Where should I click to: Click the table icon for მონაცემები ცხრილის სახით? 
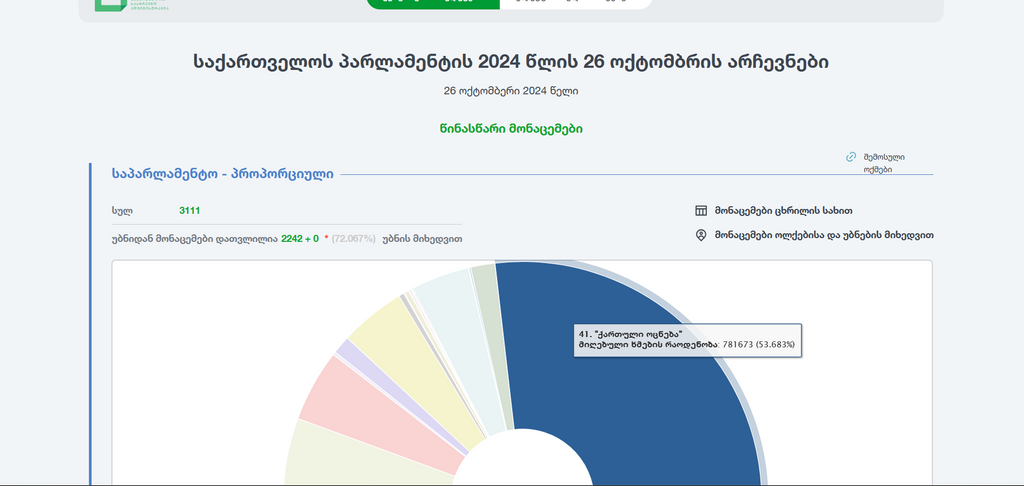[701, 211]
